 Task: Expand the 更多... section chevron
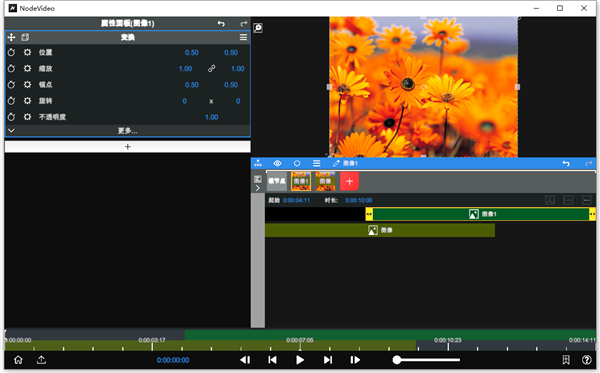click(11, 130)
